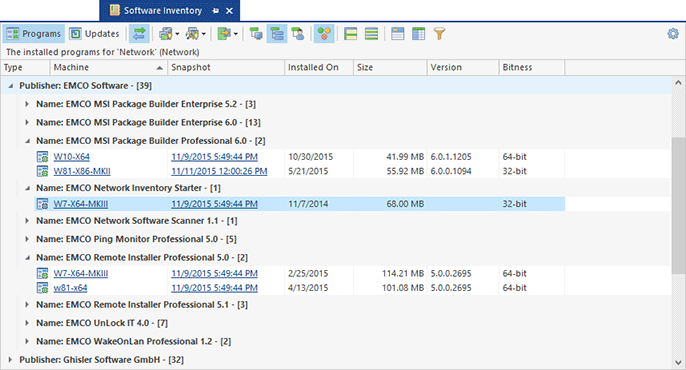Screen dimensions: 686x370
Task: Expand EMCO WakeOnLan Professional 1.2 group
Action: 27,342
